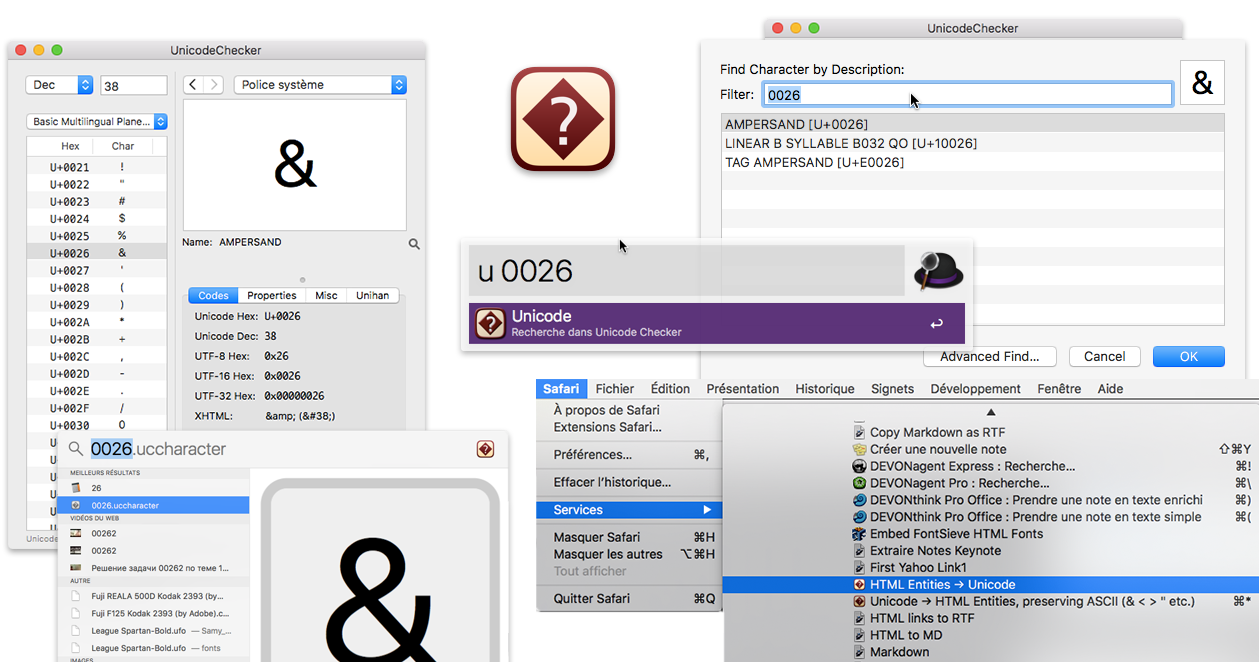This screenshot has height=662, width=1259.
Task: Click the large UnicodeChecker app icon
Action: pyautogui.click(x=563, y=120)
